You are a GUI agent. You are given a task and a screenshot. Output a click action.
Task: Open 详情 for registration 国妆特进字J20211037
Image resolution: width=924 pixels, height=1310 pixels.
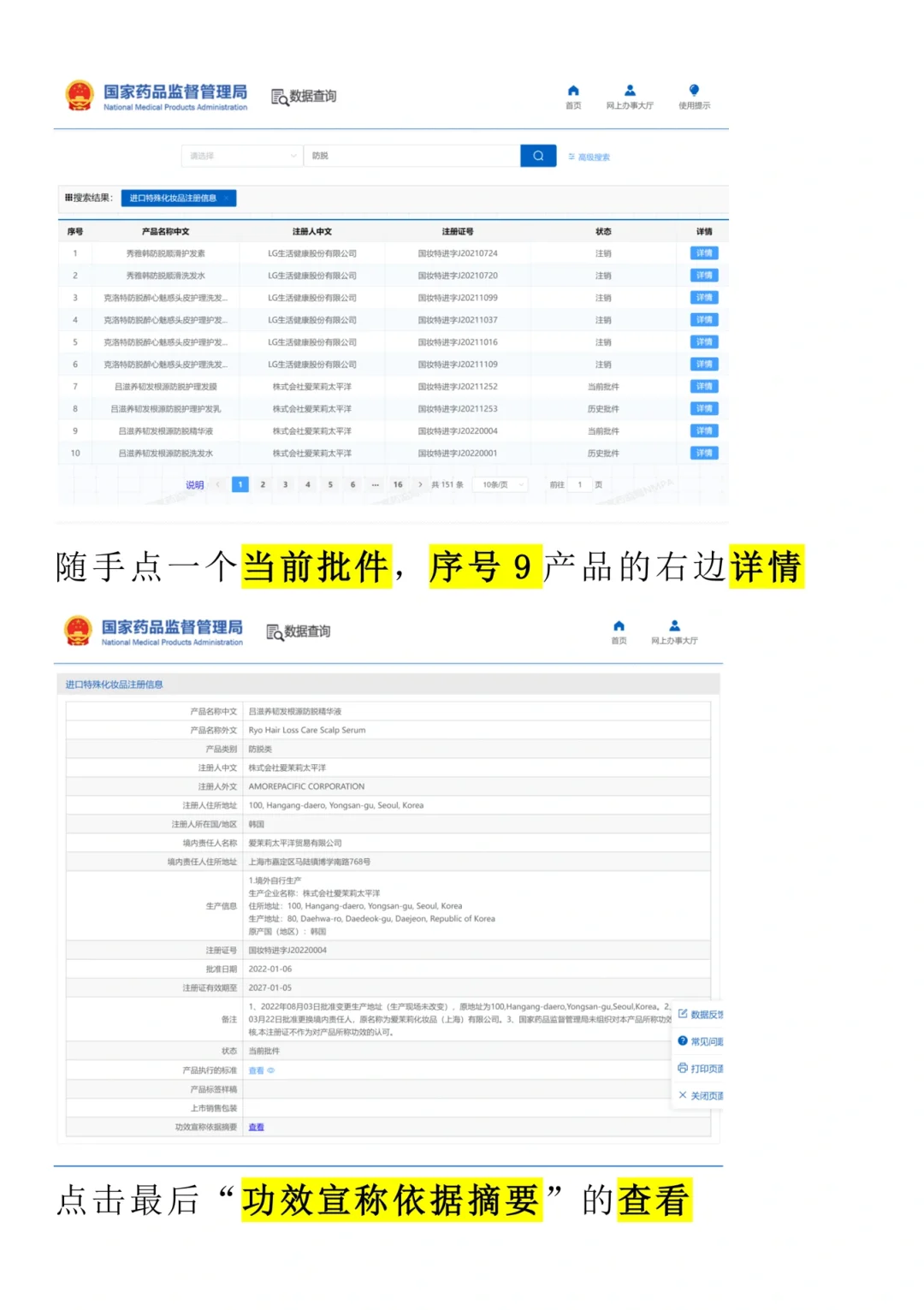(704, 320)
